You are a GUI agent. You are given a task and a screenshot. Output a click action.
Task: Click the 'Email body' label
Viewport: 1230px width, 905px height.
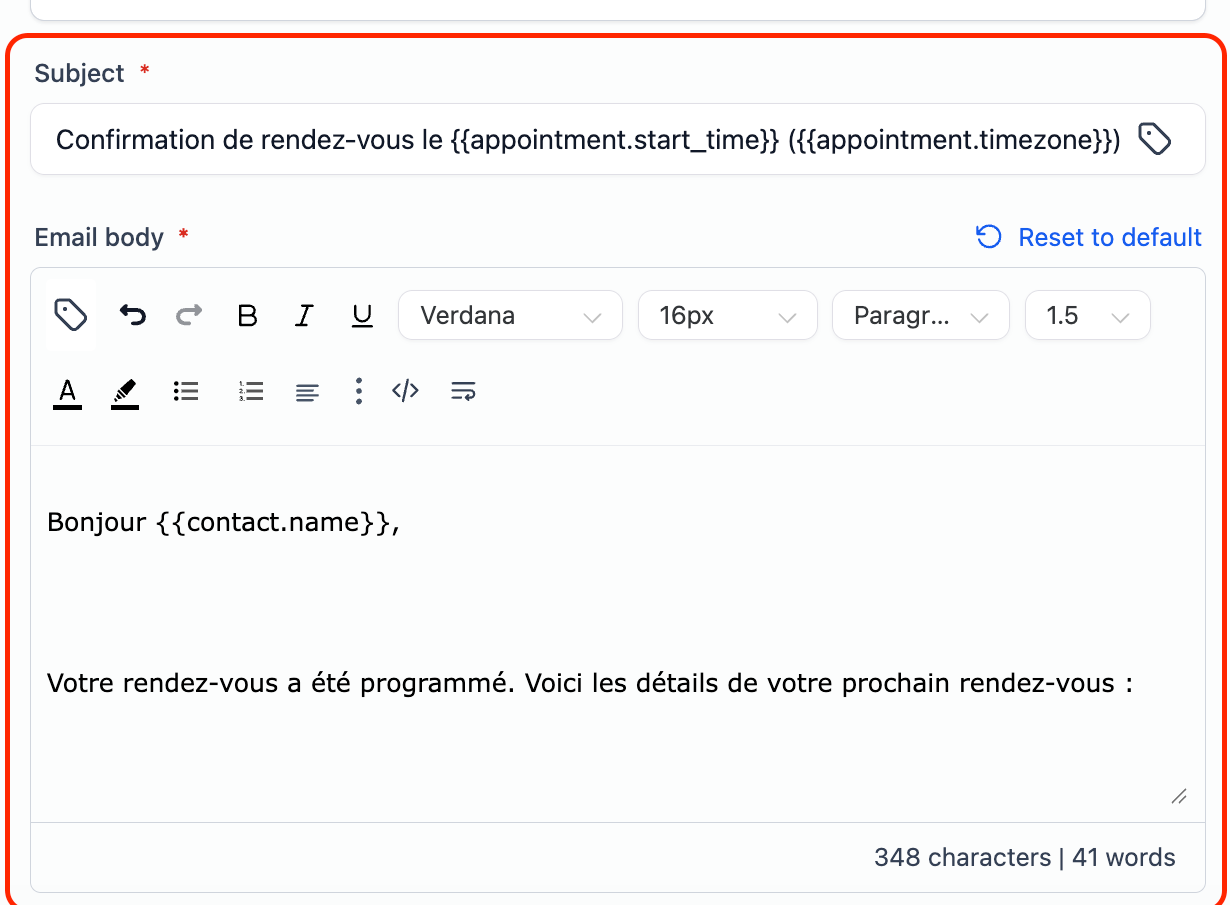(99, 237)
